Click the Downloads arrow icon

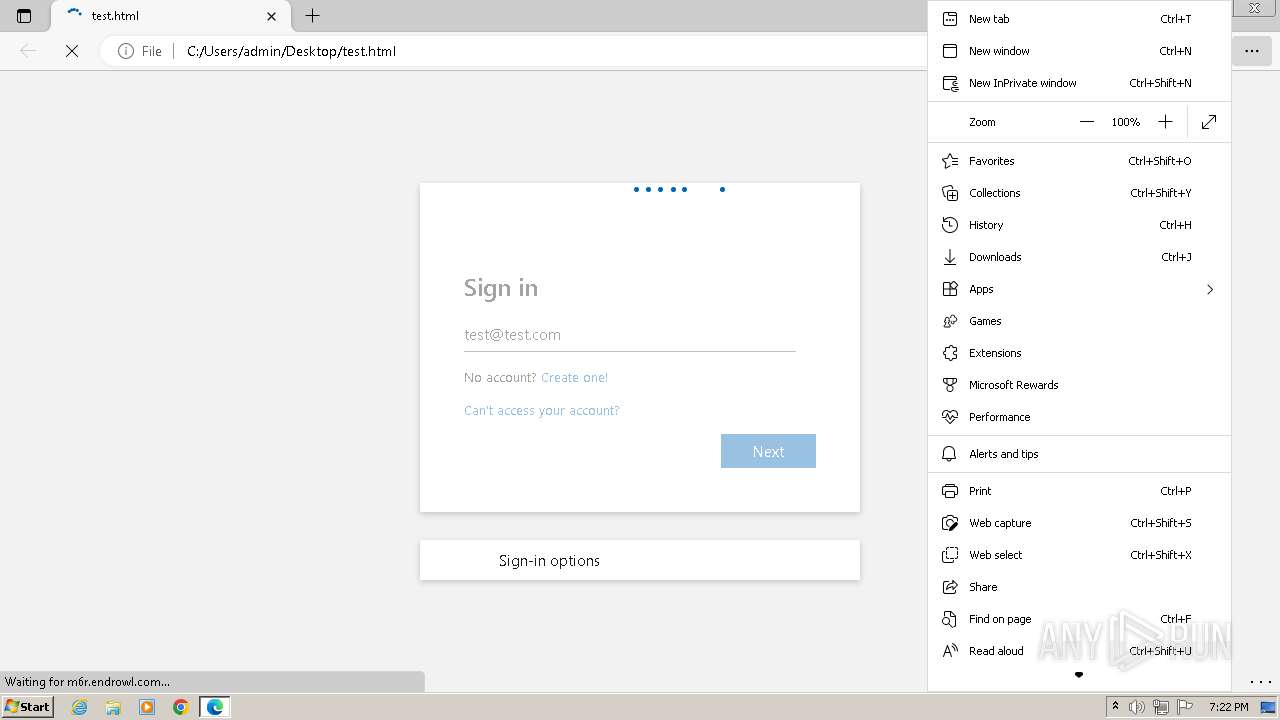tap(950, 257)
